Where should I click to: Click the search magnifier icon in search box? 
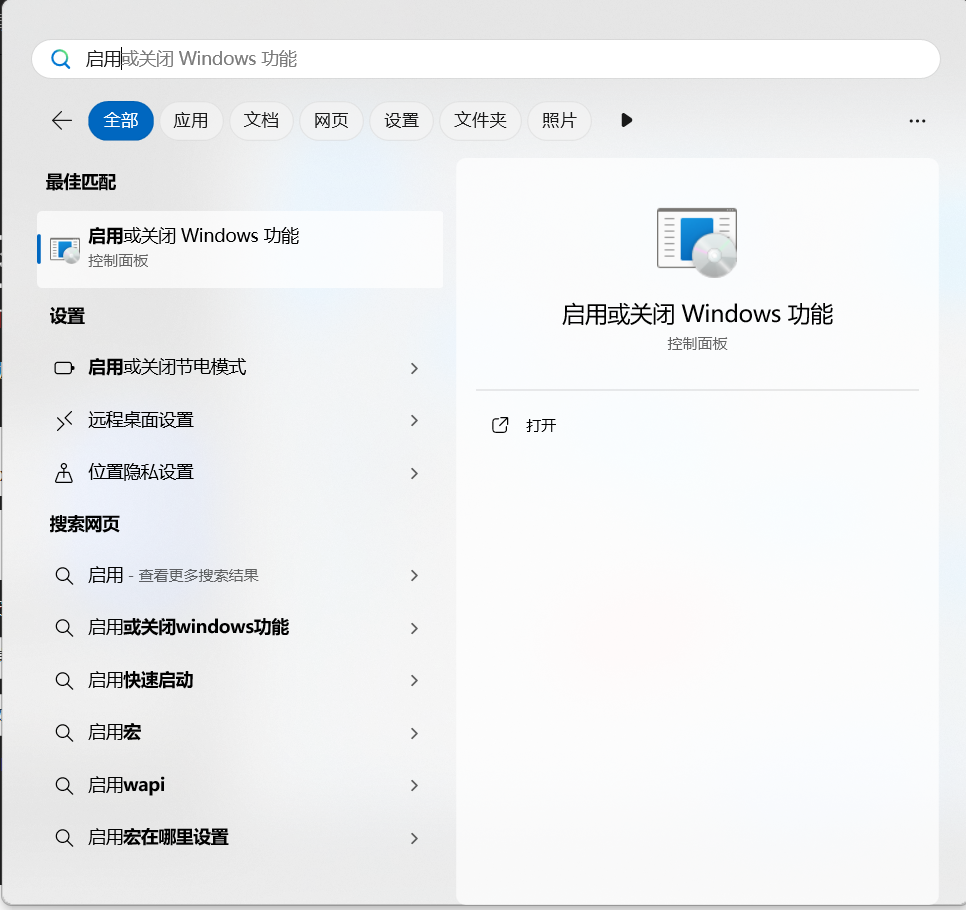(x=60, y=59)
